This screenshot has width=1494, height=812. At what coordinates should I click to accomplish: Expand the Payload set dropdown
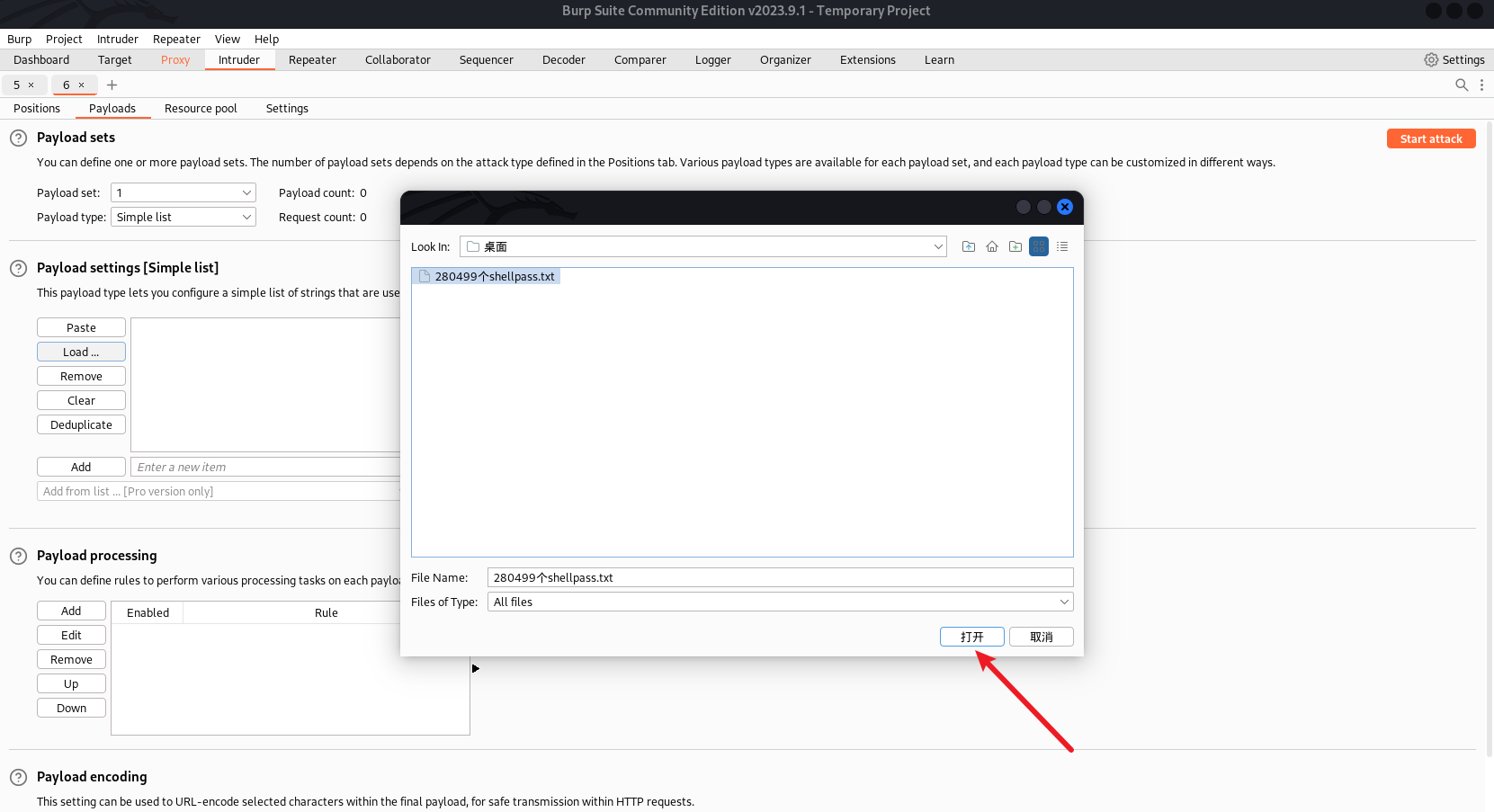click(x=183, y=192)
